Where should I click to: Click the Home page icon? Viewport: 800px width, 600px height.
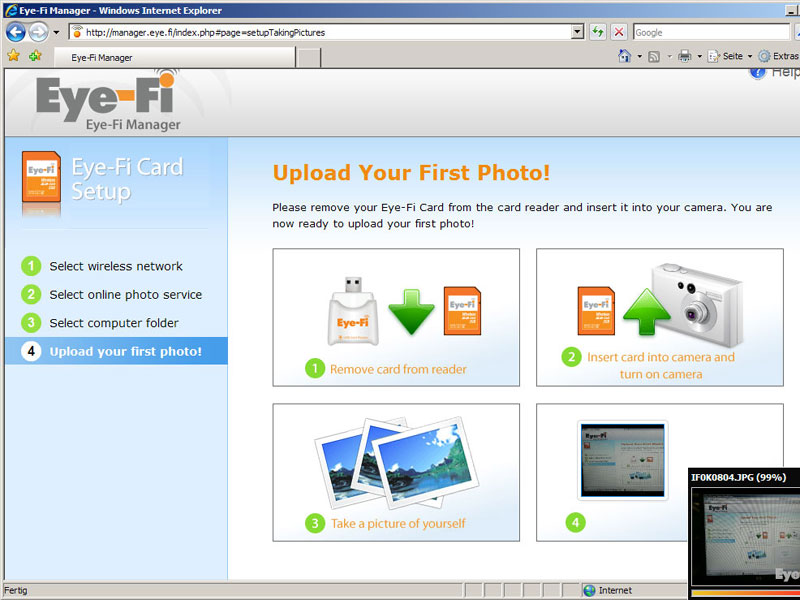coord(624,56)
